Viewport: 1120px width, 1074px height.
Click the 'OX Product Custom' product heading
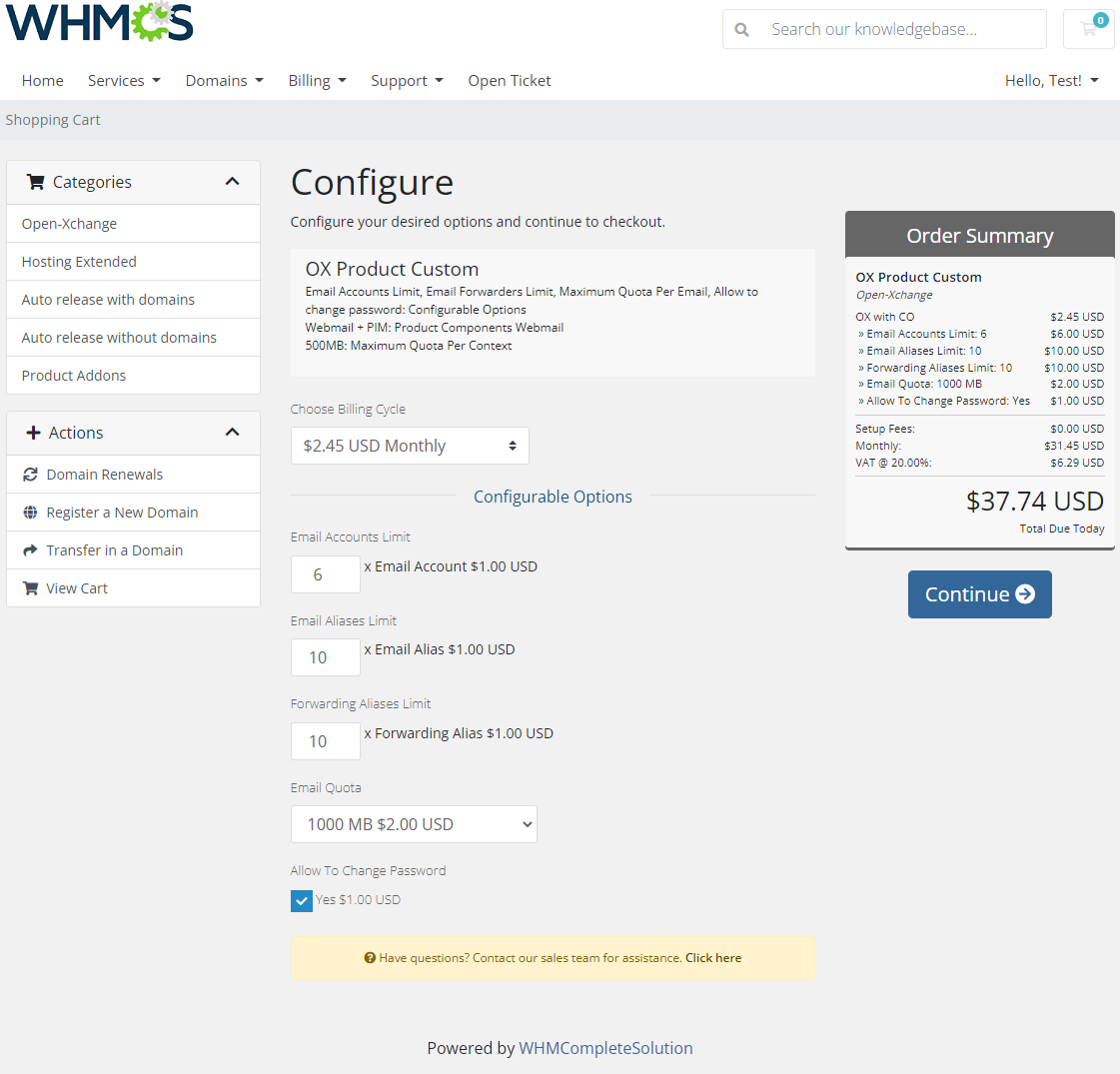pyautogui.click(x=392, y=269)
